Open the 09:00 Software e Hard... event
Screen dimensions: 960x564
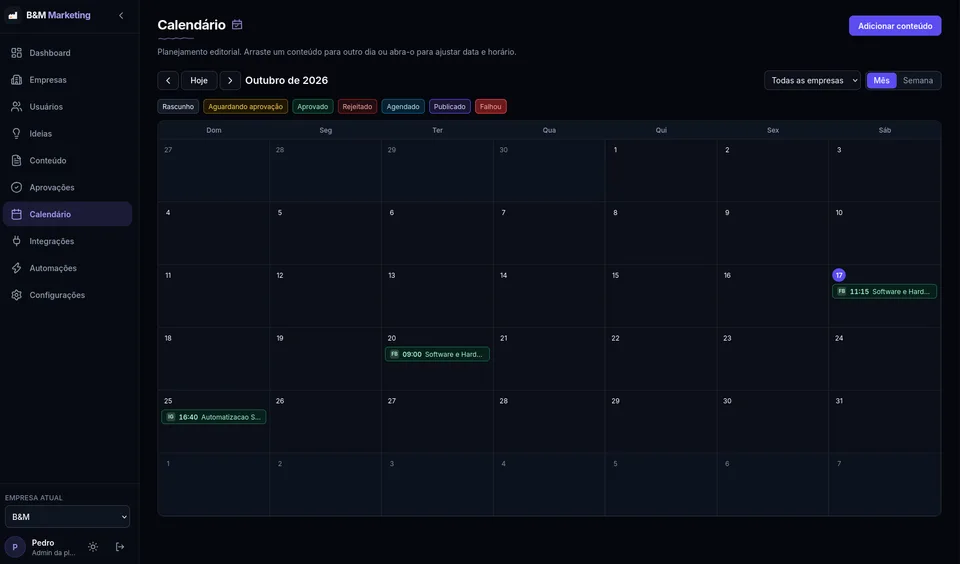point(437,354)
